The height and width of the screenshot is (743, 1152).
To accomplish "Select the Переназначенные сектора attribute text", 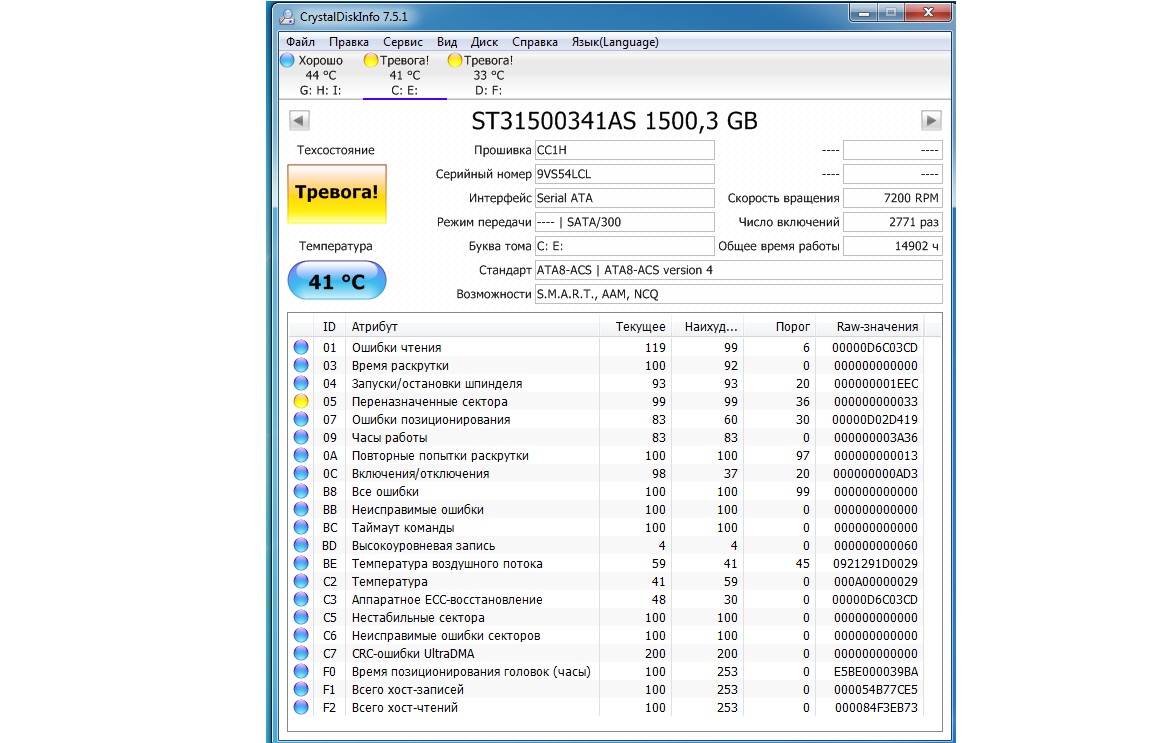I will click(430, 402).
